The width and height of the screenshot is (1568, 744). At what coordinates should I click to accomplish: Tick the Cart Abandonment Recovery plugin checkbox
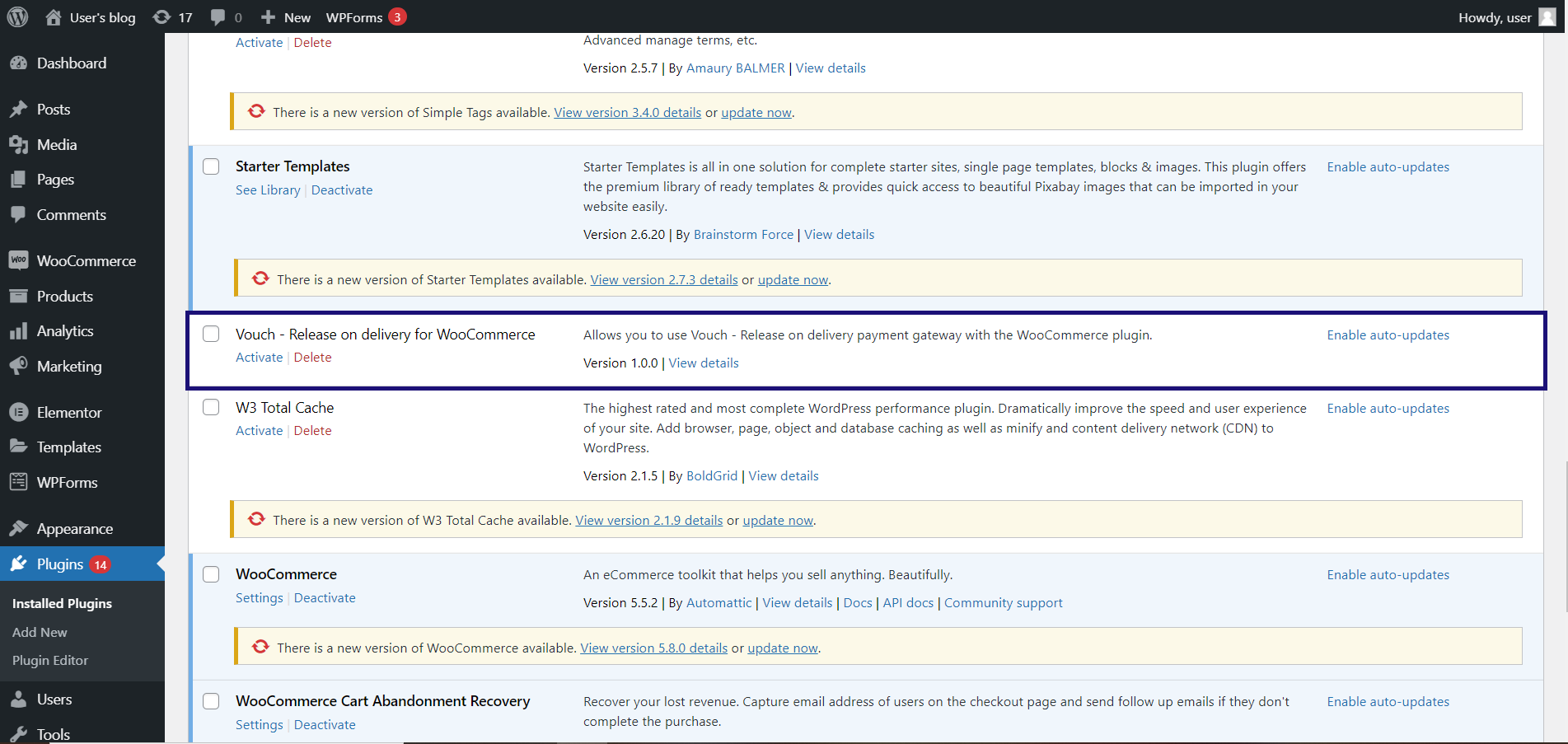(211, 701)
